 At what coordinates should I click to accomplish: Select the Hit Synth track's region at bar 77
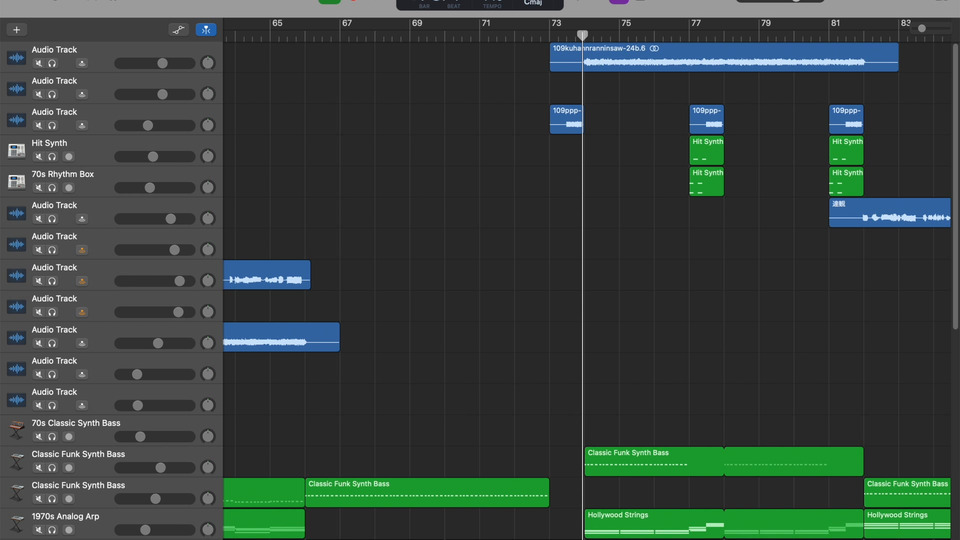click(x=707, y=150)
